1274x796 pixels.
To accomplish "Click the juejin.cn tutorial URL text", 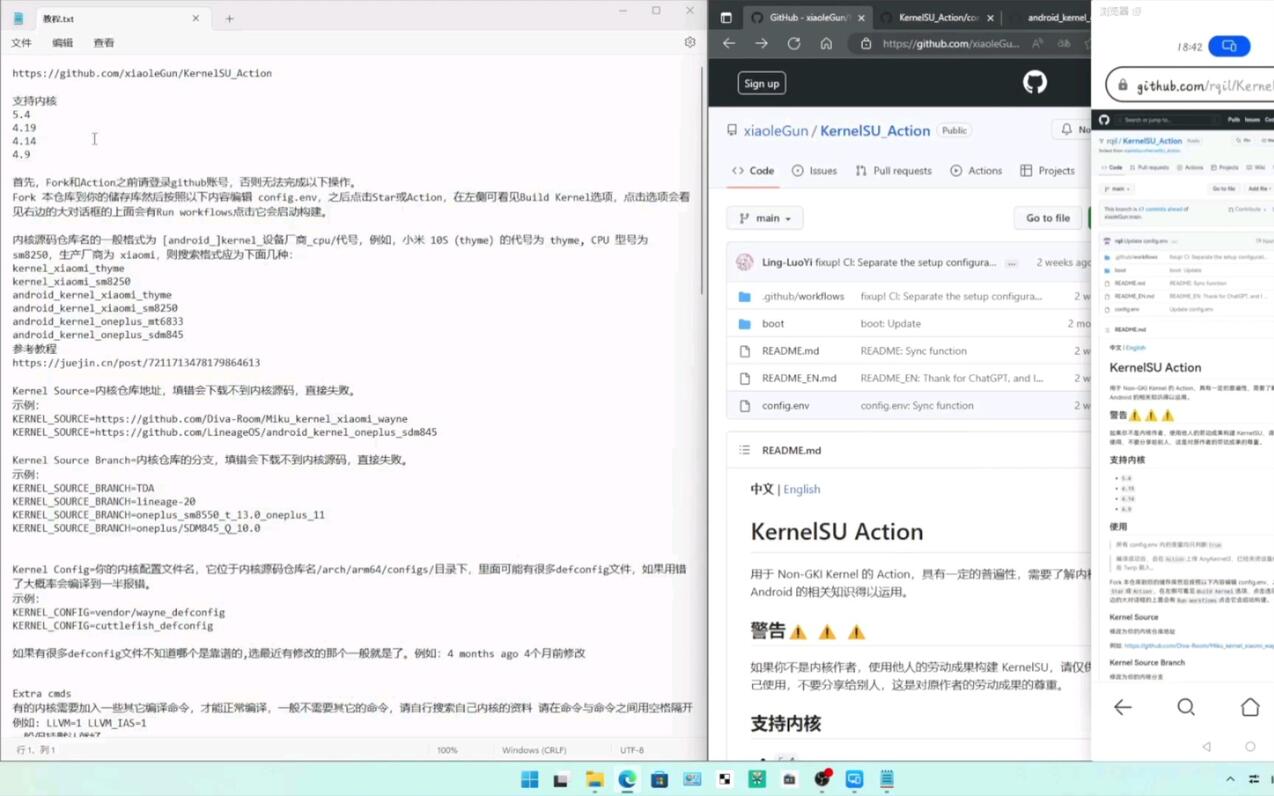I will pyautogui.click(x=136, y=363).
